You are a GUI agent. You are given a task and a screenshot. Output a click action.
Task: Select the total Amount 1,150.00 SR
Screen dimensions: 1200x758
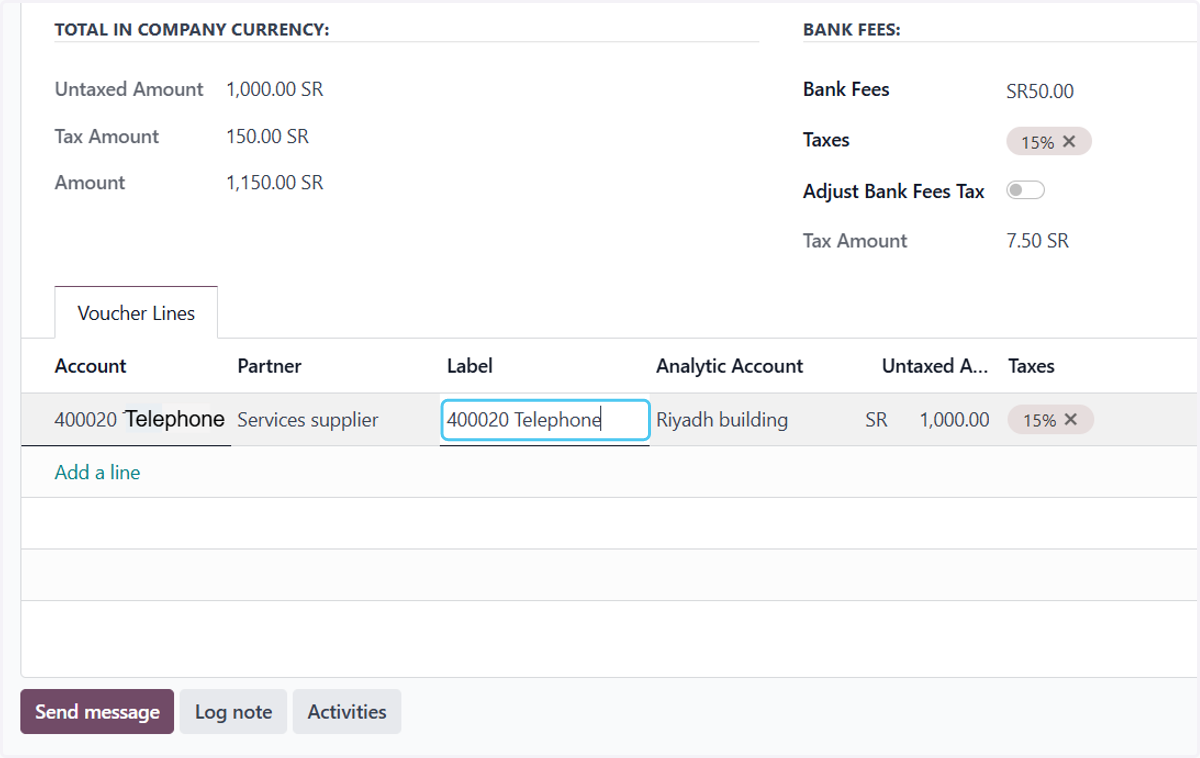(275, 182)
